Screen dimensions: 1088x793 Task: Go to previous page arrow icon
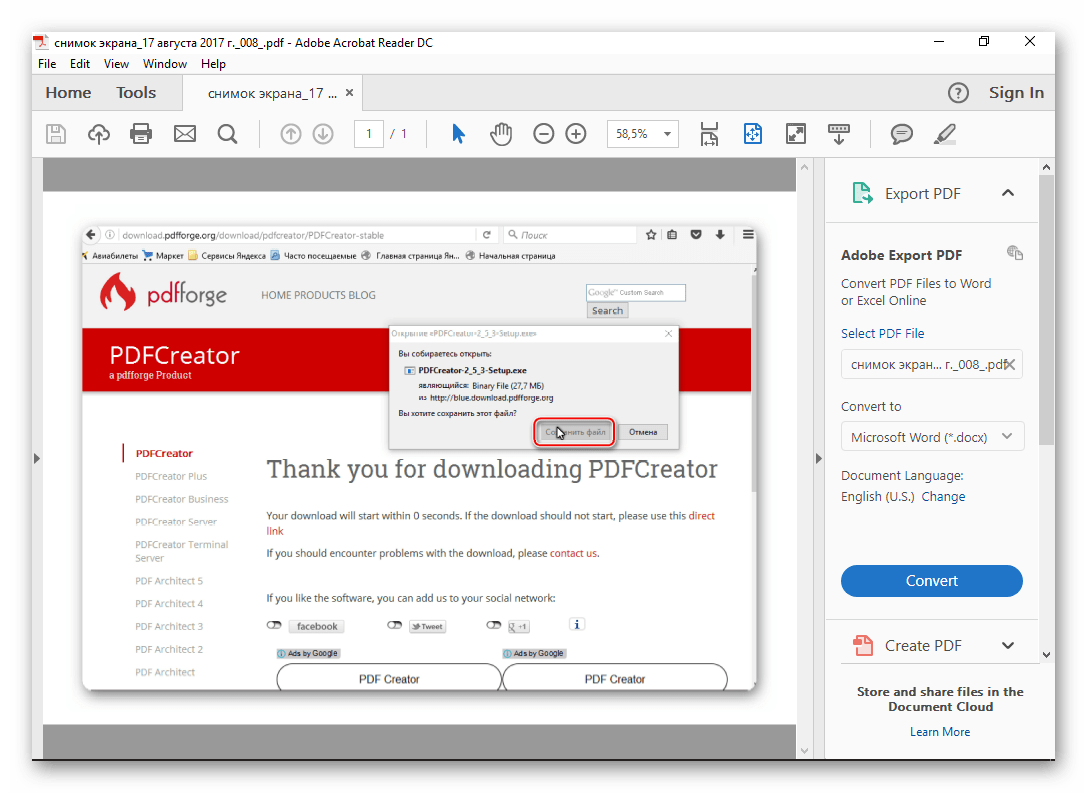[291, 134]
